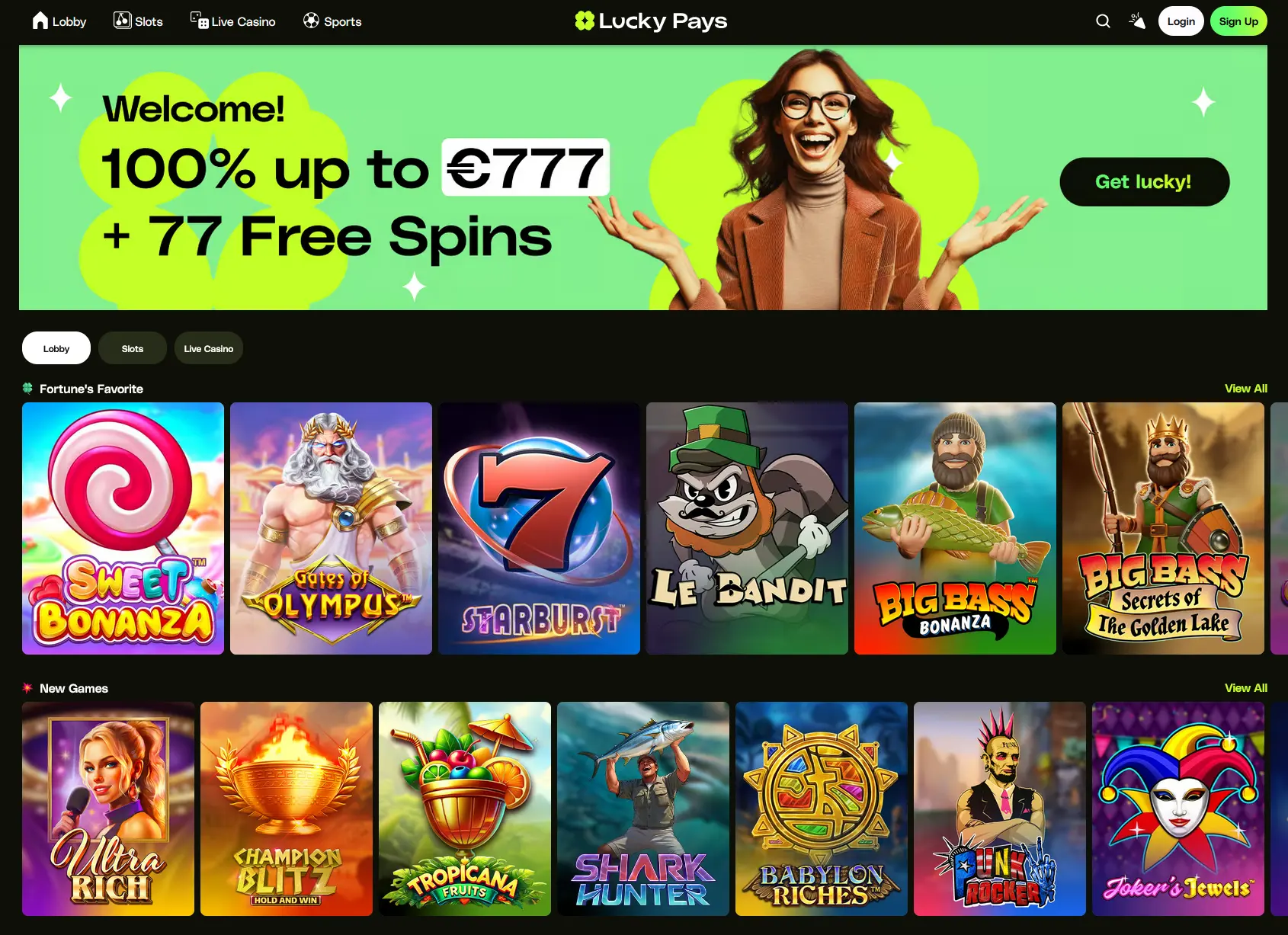Click the Lobby home icon in navbar
The height and width of the screenshot is (935, 1288).
(x=40, y=21)
